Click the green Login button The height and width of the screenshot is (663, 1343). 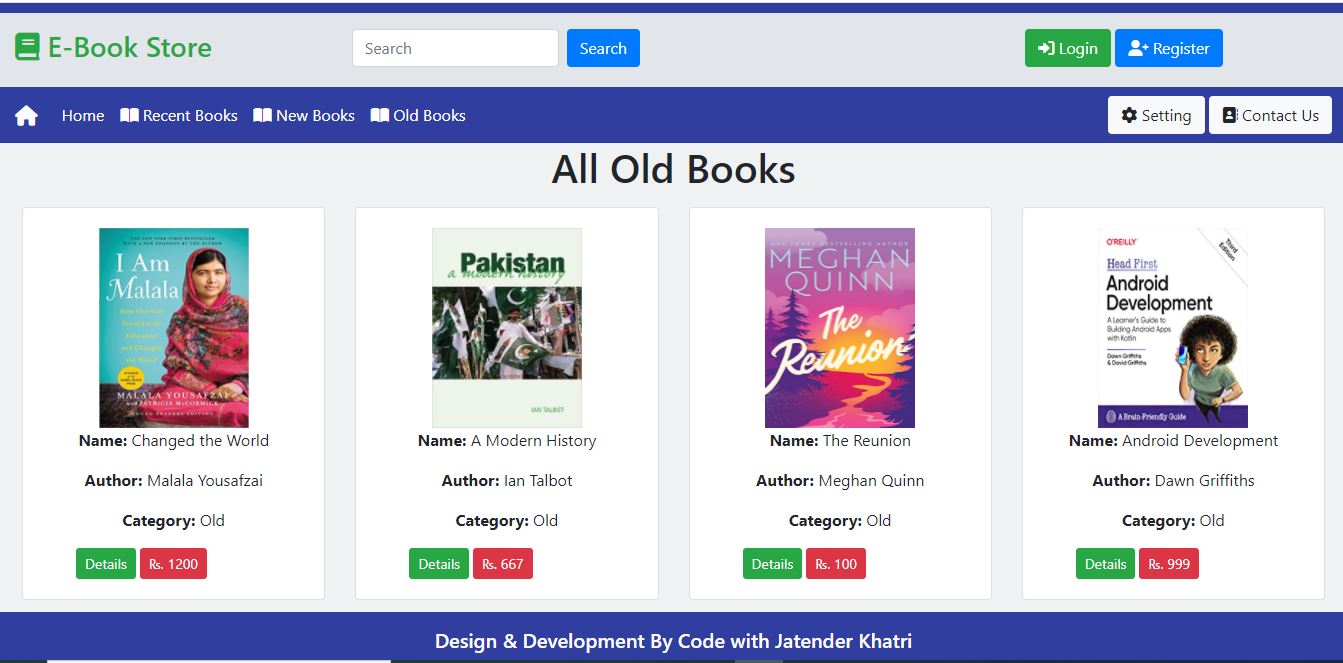1067,48
